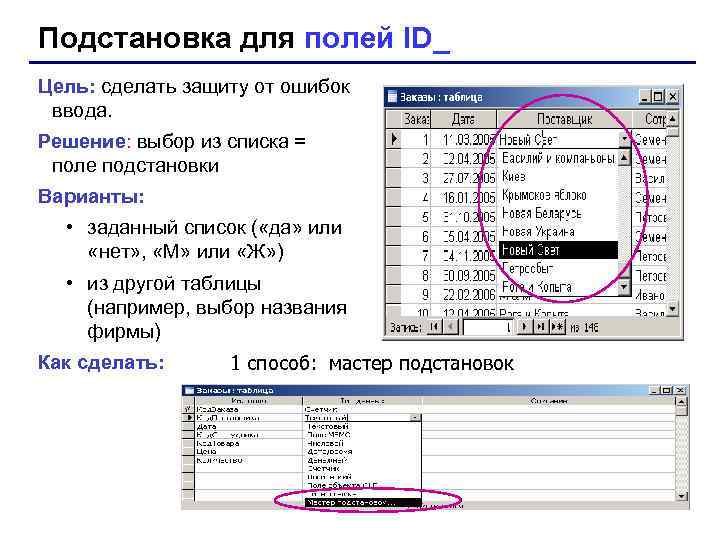
Task: Go to next record in navigation bar
Action: [x=524, y=326]
